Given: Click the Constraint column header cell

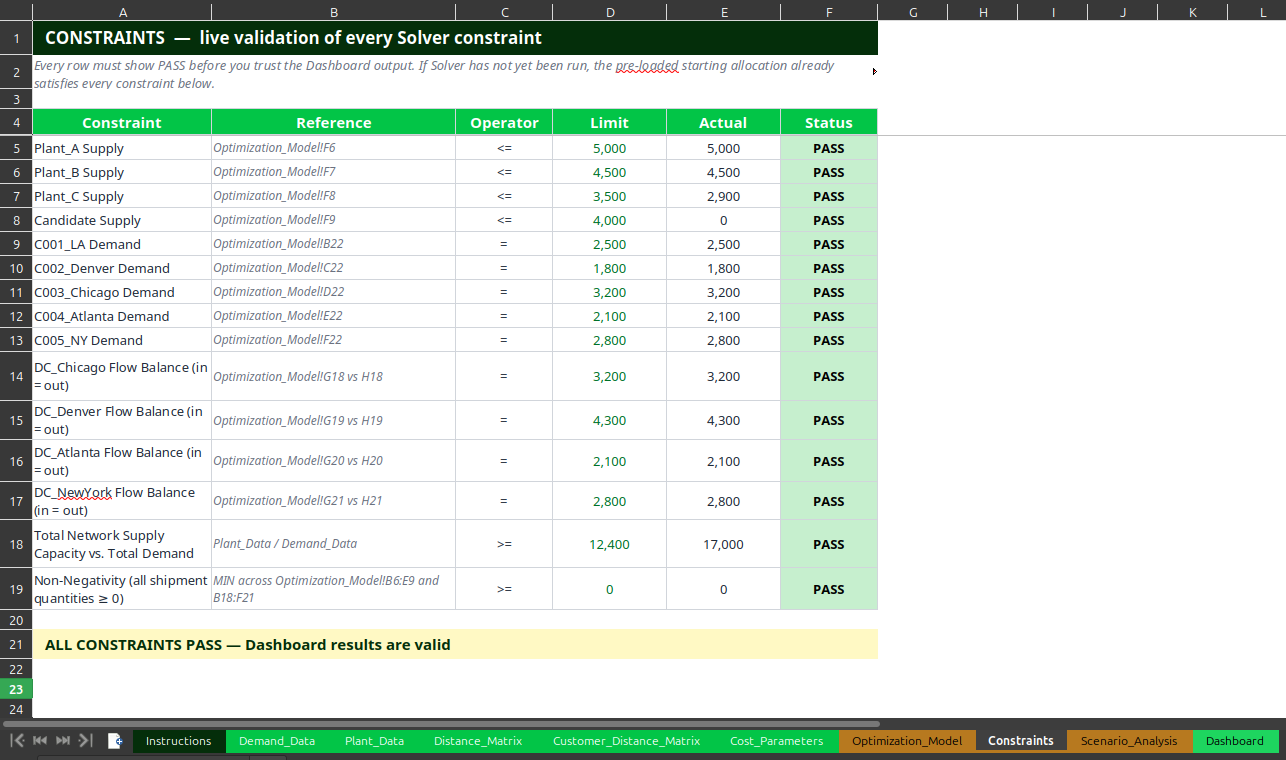Looking at the screenshot, I should click(x=122, y=123).
